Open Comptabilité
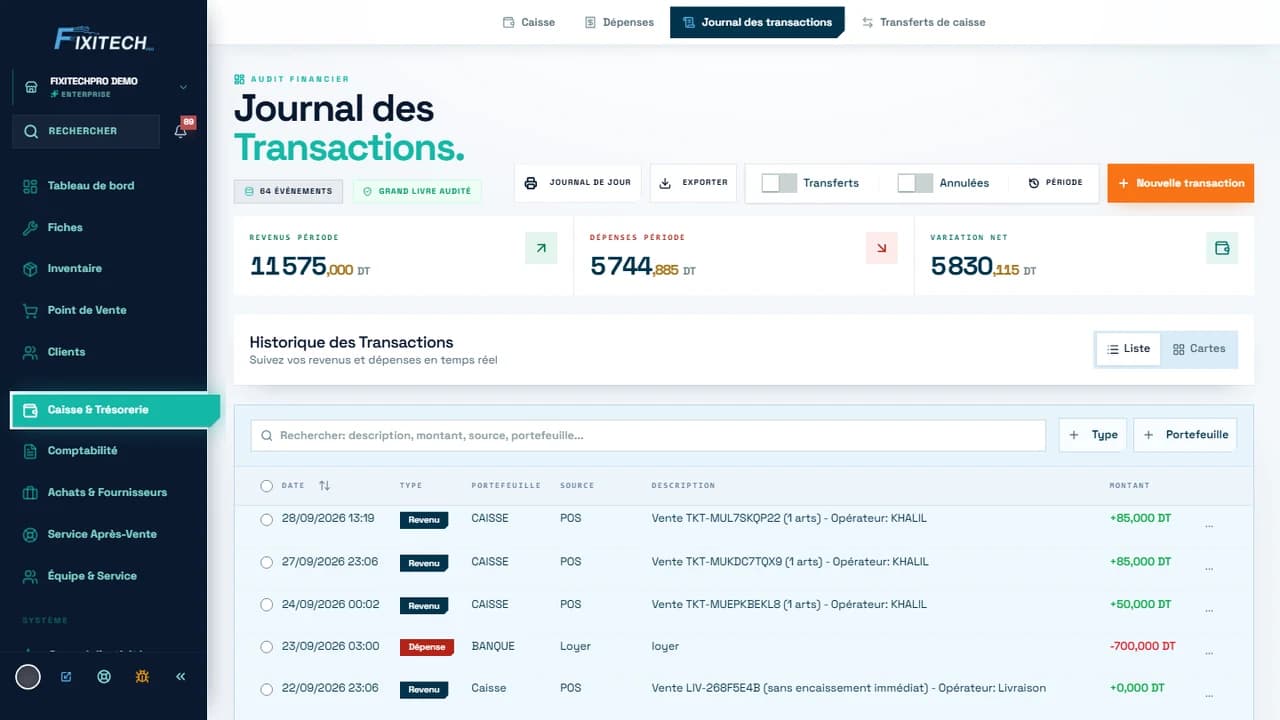Screen dimensions: 1280x720 click(82, 451)
